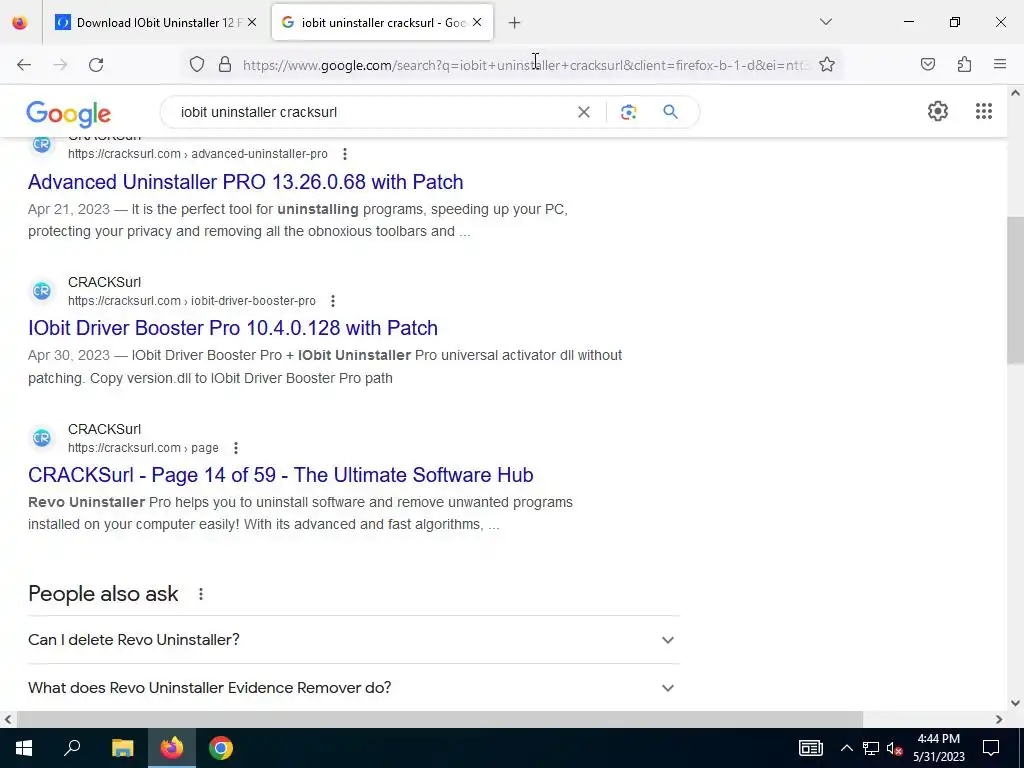
Task: Open options dots for iobit-driver-booster-pro result
Action: click(x=332, y=301)
